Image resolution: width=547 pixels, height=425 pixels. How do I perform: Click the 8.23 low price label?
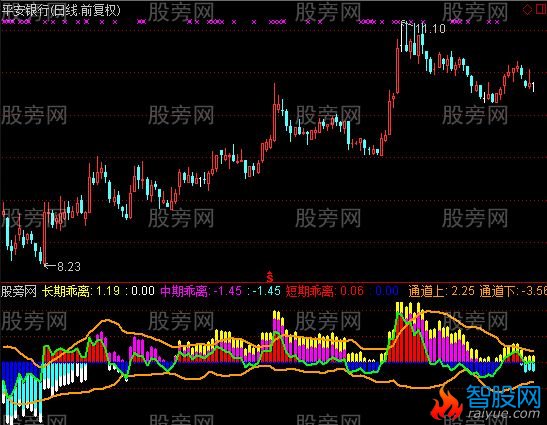[69, 267]
